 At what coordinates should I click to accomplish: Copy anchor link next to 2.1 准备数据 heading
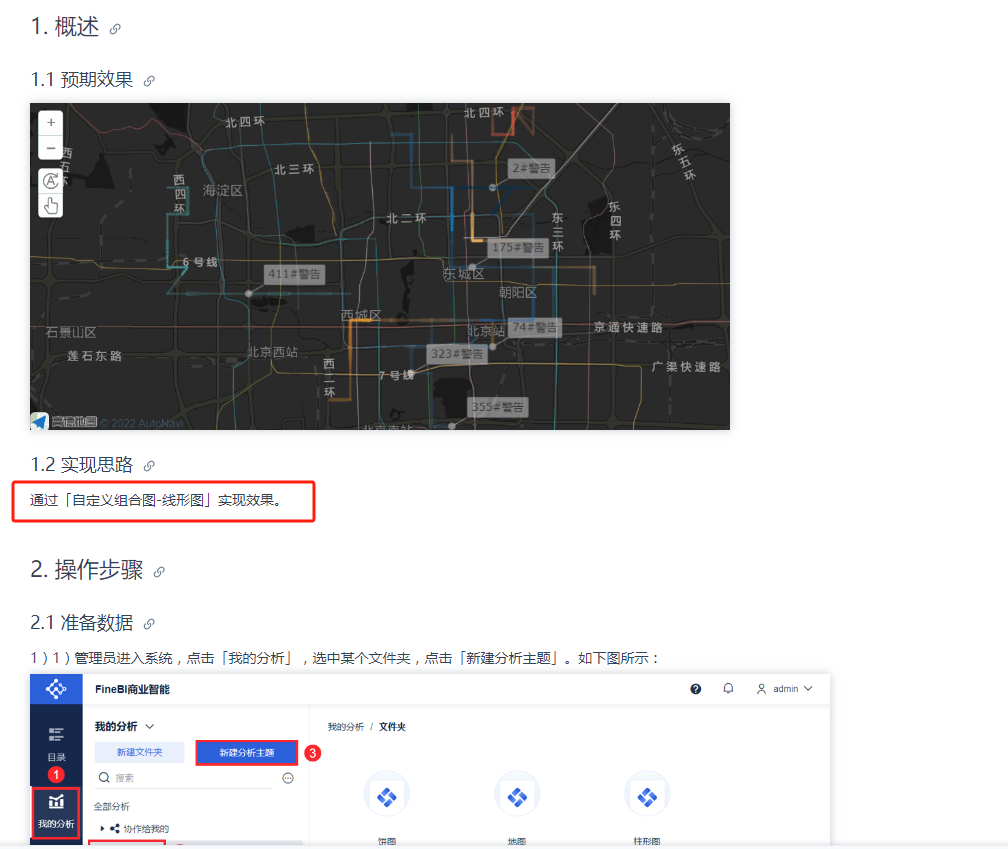click(x=149, y=624)
